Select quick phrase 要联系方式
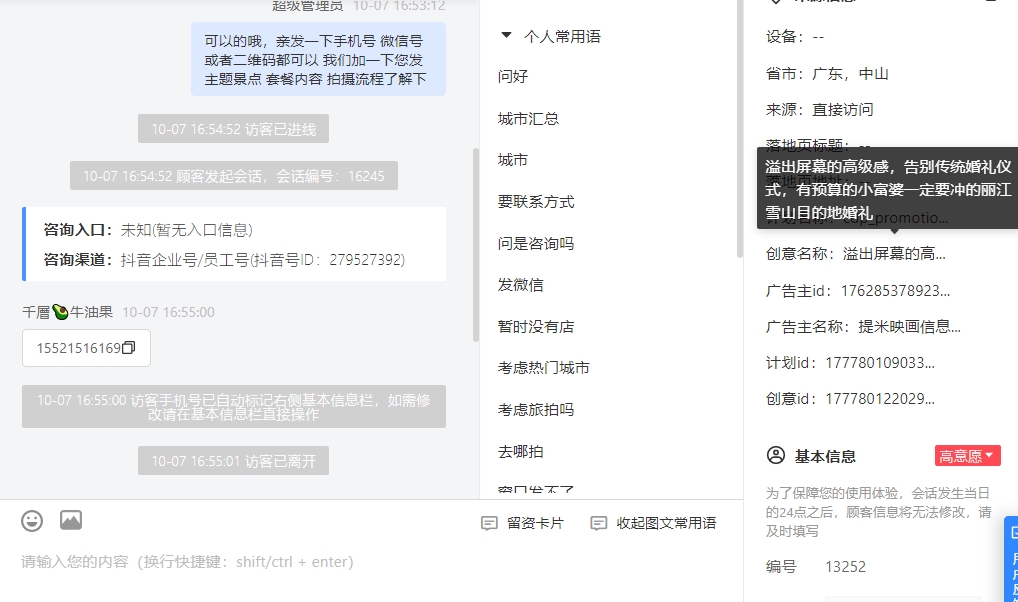Screen dimensions: 1018x602 tap(536, 202)
